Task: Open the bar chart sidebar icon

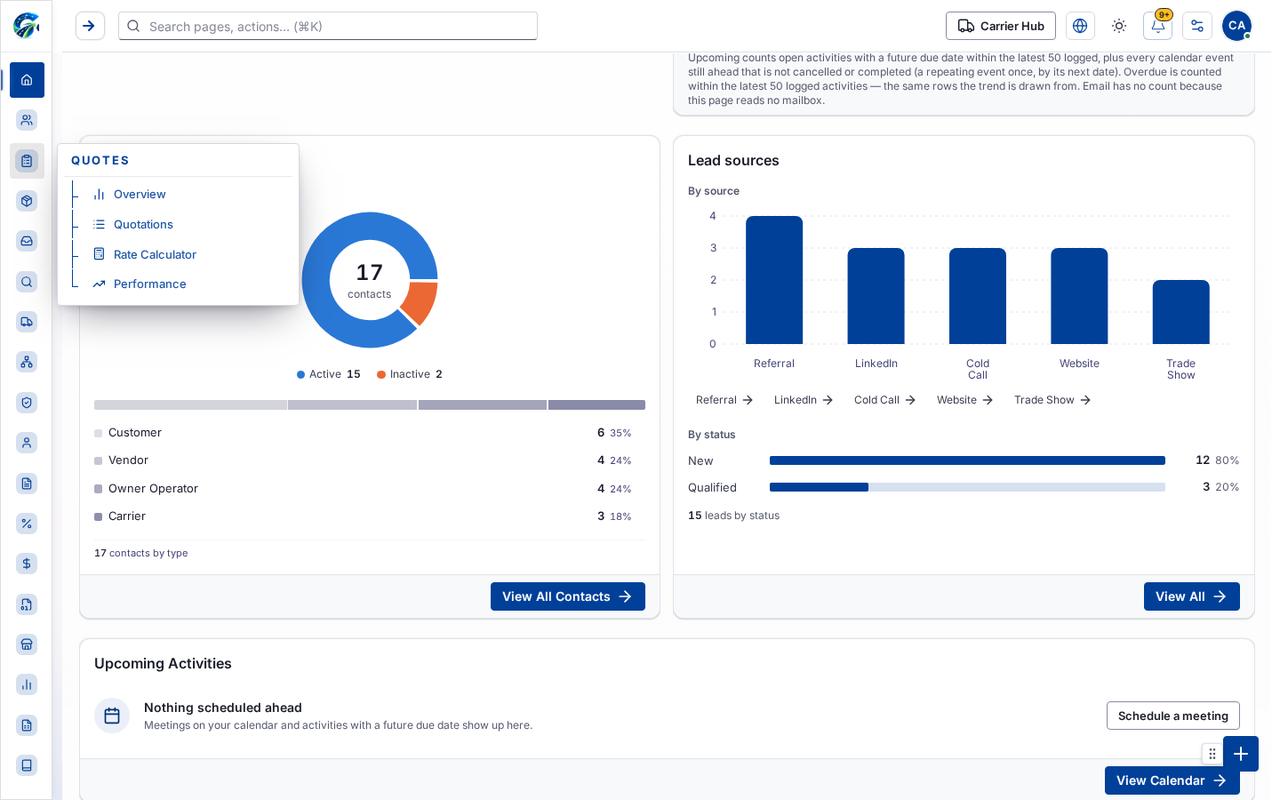Action: click(x=27, y=685)
